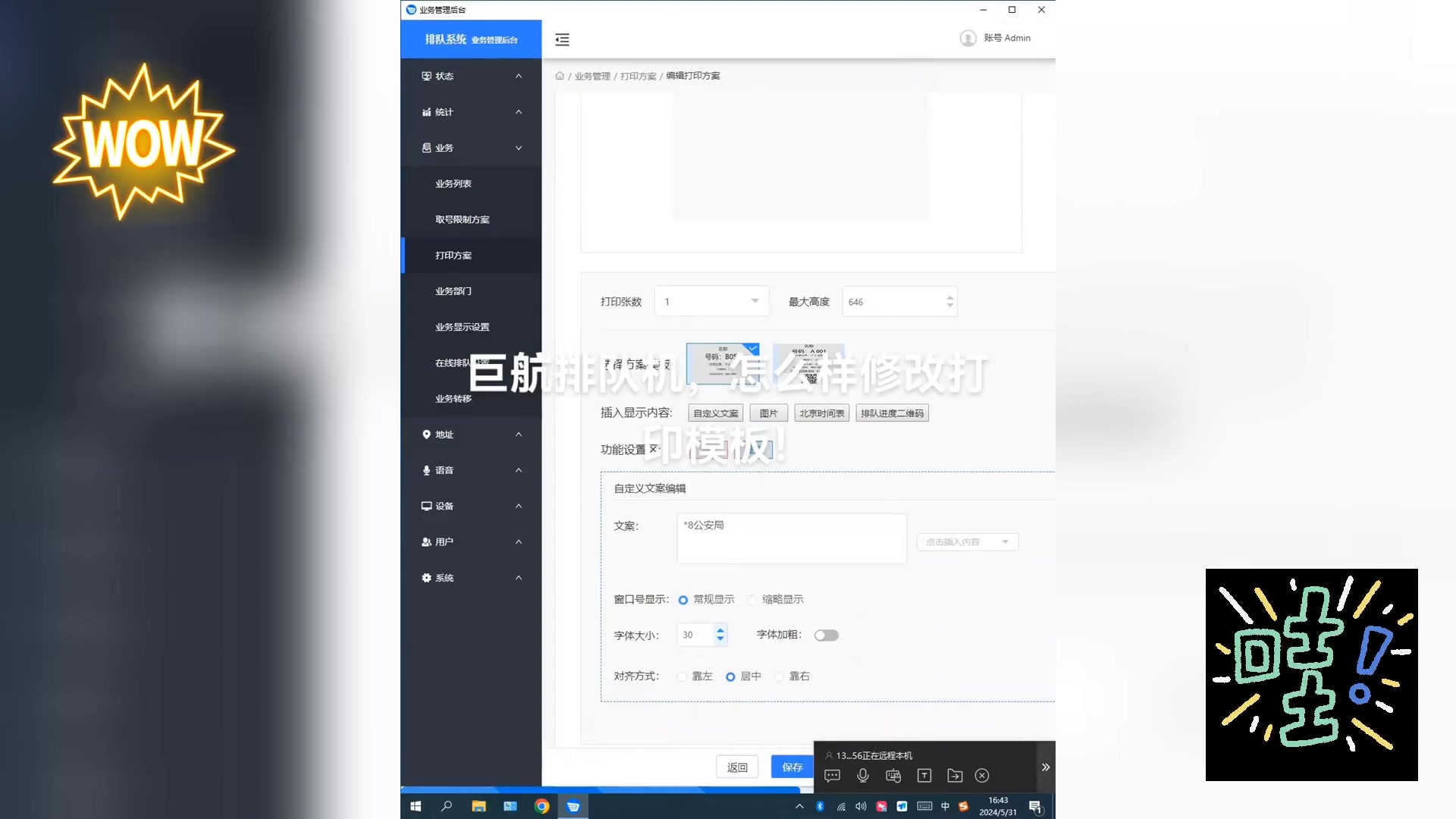
Task: Open the Windows Start menu
Action: (x=416, y=806)
